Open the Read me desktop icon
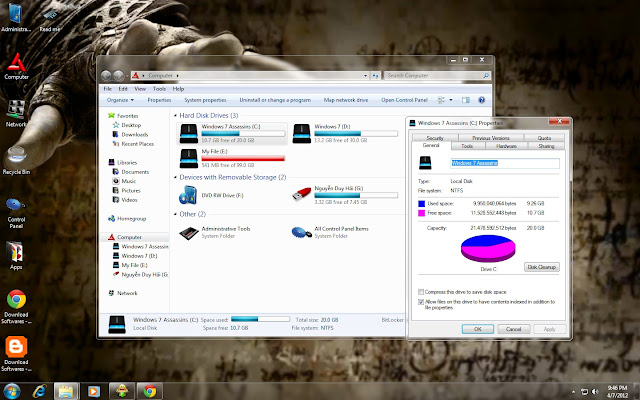Screen dimensions: 640x400 50,18
